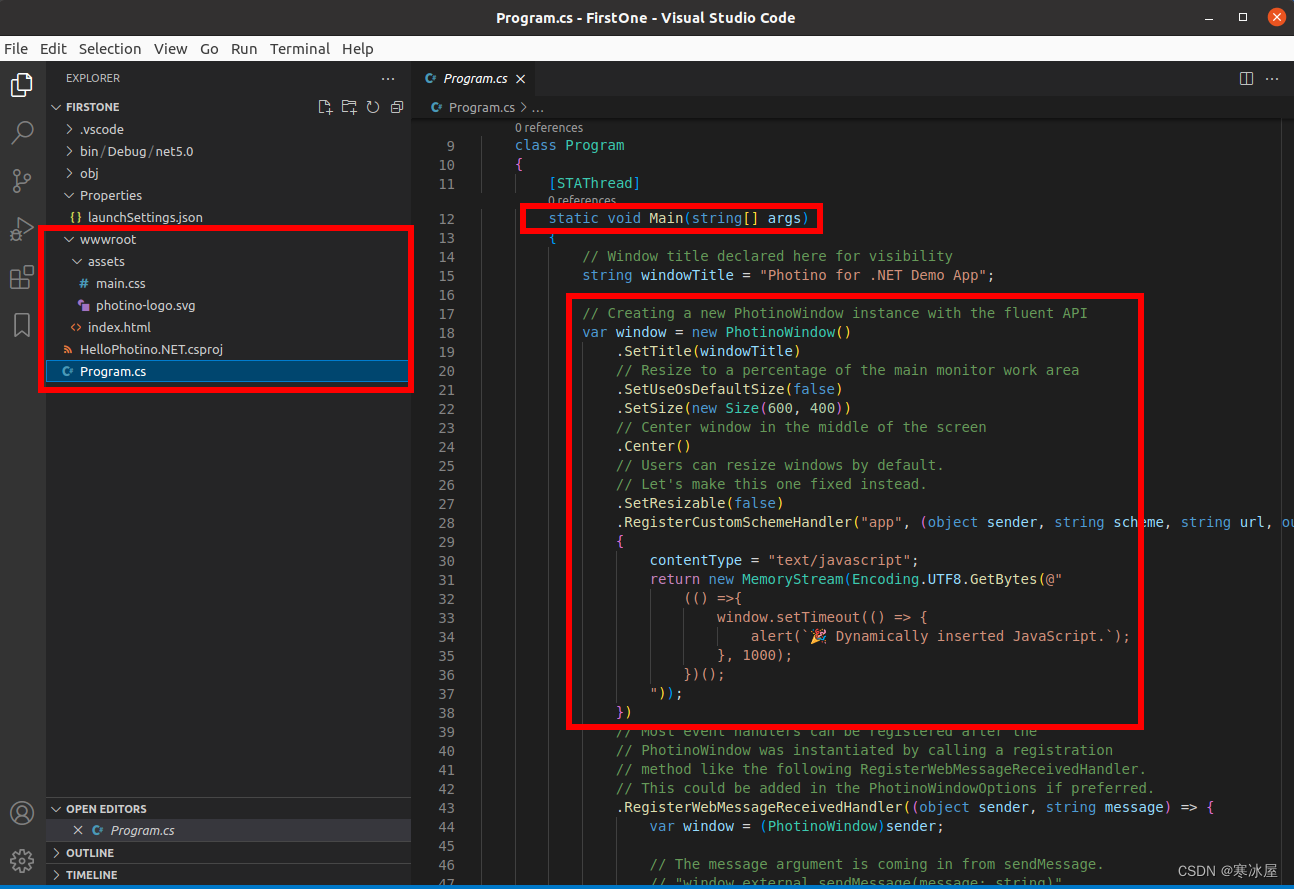Open the File menu
Image resolution: width=1294 pixels, height=889 pixels.
point(16,48)
